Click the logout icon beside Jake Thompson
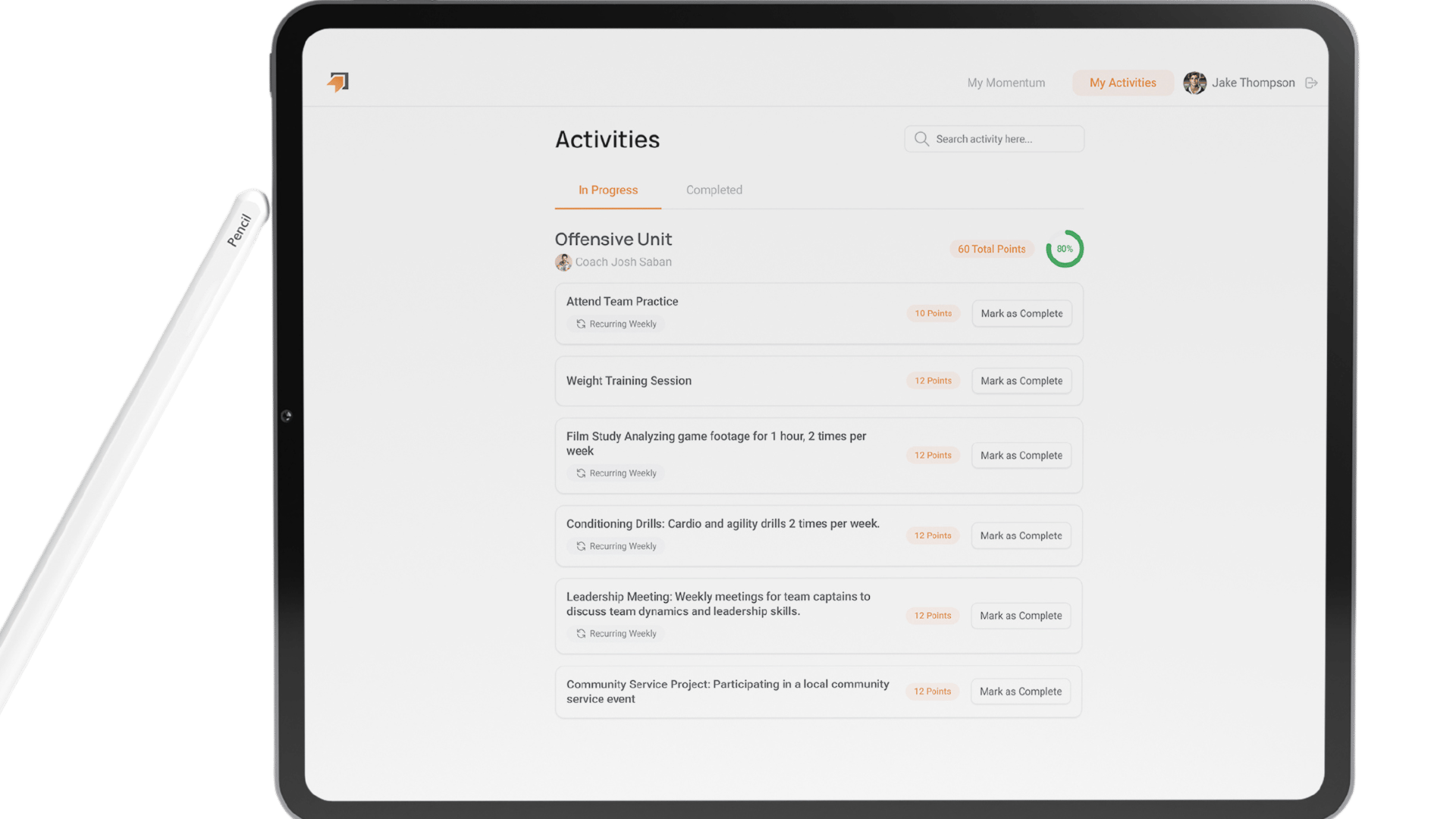Screen dimensions: 1456x819 [x=1311, y=83]
